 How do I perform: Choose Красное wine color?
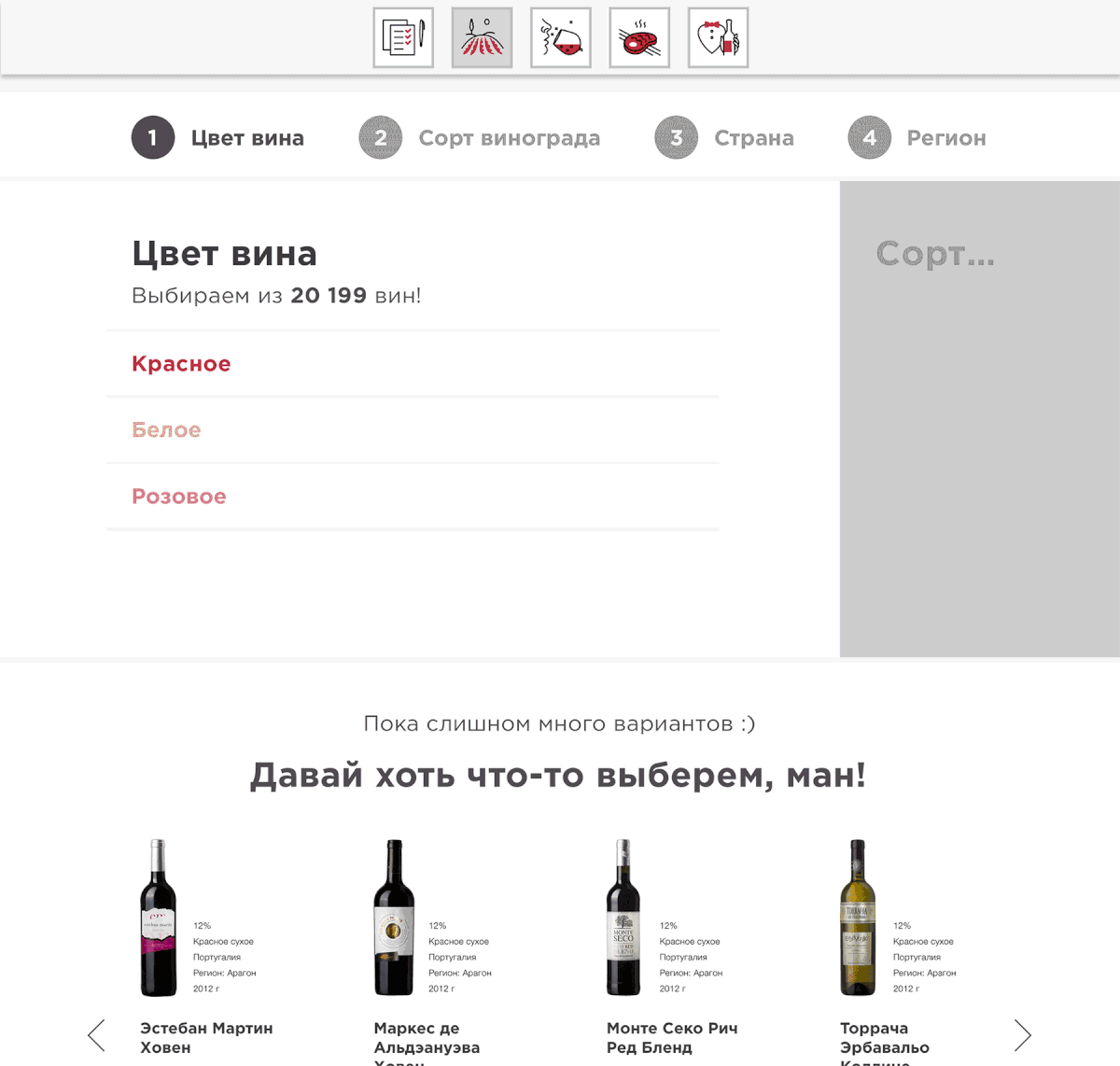(413, 364)
